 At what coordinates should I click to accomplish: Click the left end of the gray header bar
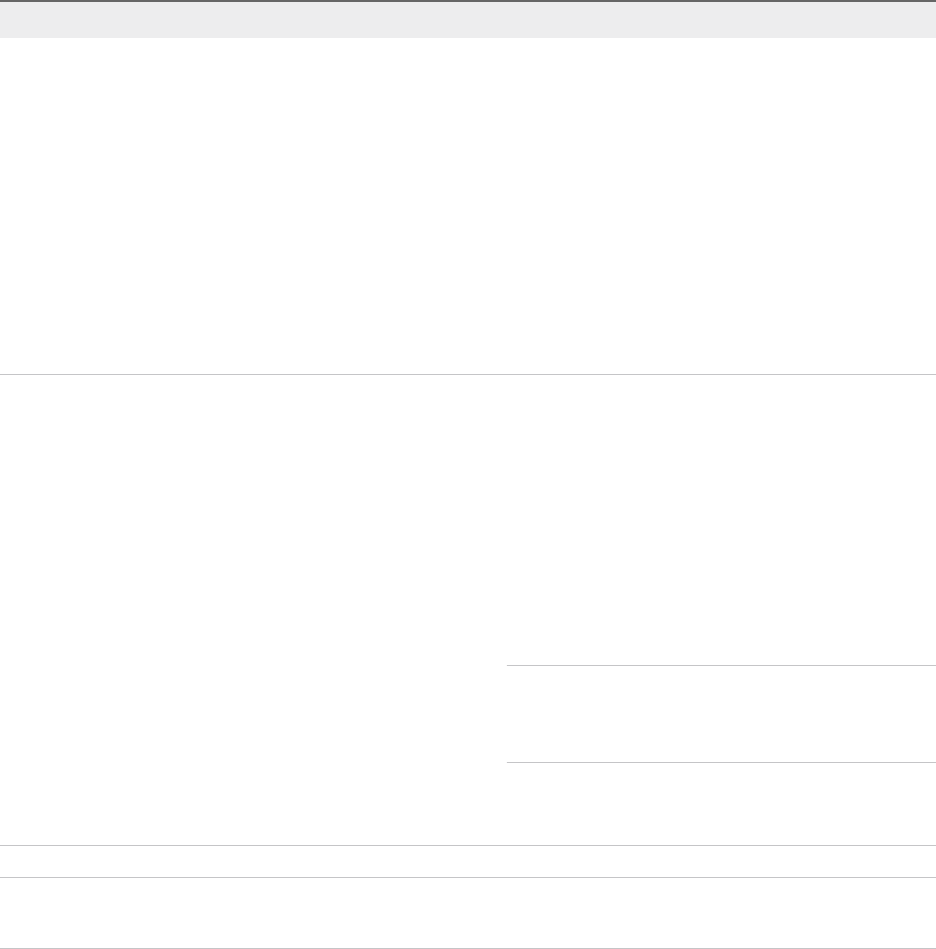pyautogui.click(x=20, y=20)
